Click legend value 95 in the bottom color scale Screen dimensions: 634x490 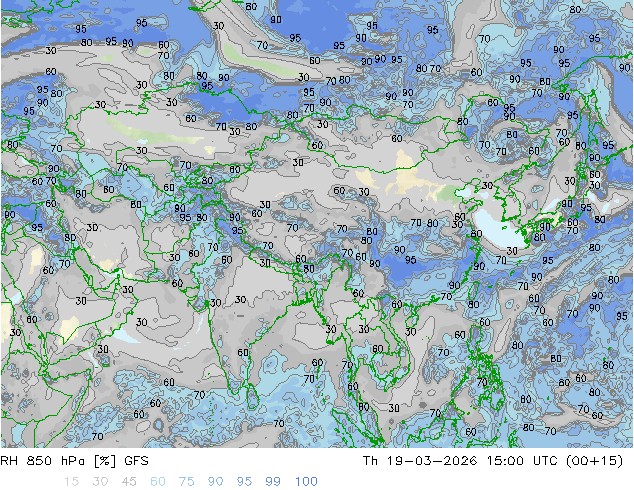244,482
